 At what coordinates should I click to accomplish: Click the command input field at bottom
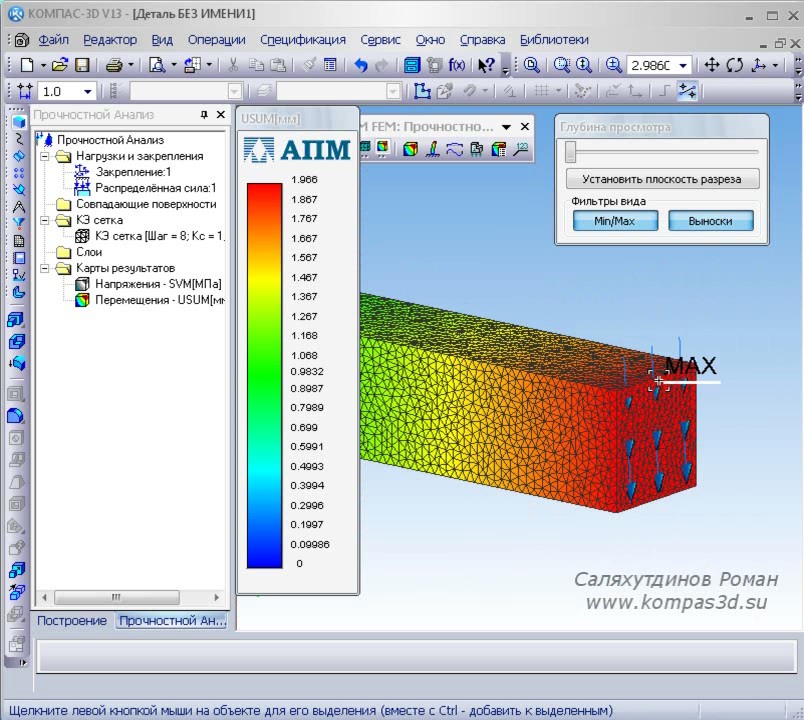(416, 655)
